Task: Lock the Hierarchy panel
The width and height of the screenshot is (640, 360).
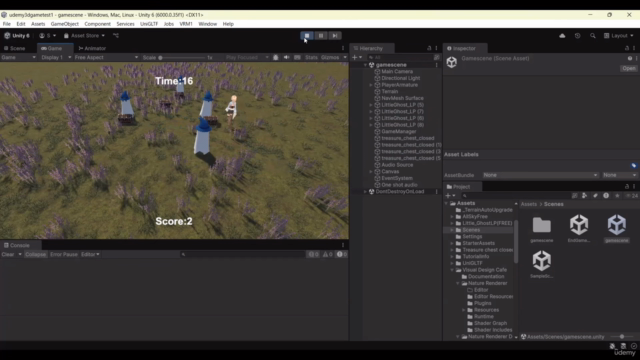Action: (x=429, y=48)
